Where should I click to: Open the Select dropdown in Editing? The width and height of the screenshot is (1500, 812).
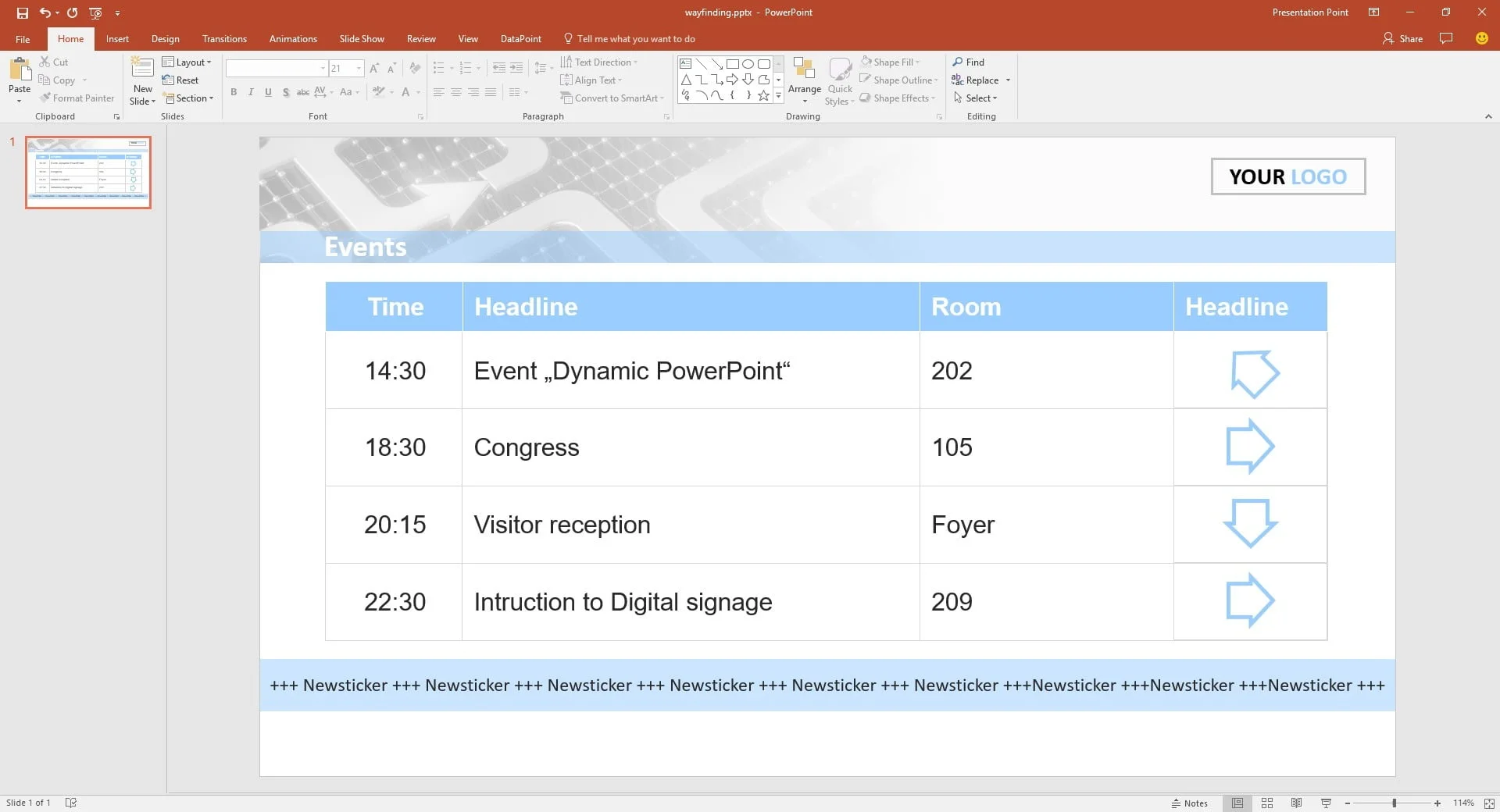coord(975,98)
